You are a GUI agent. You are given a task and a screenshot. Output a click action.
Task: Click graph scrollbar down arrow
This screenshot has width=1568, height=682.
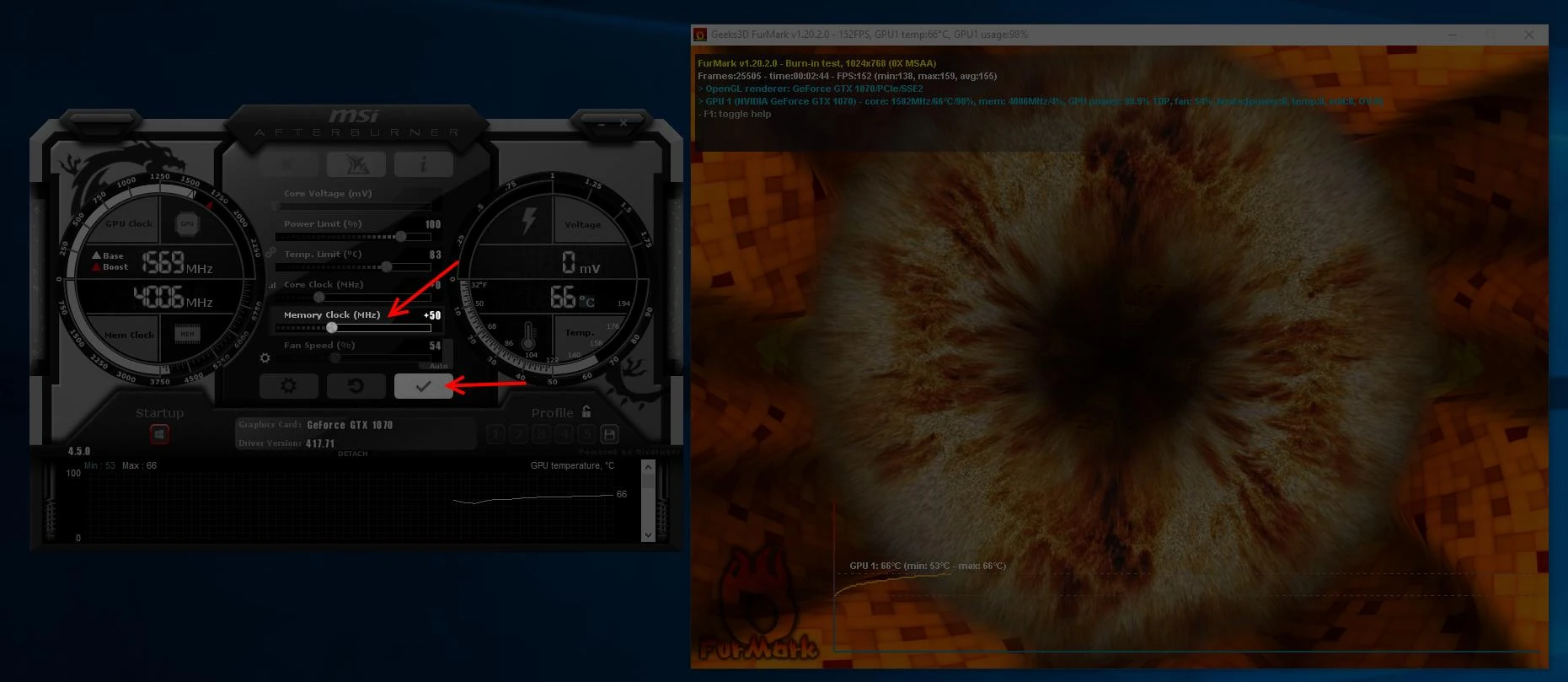(x=648, y=534)
